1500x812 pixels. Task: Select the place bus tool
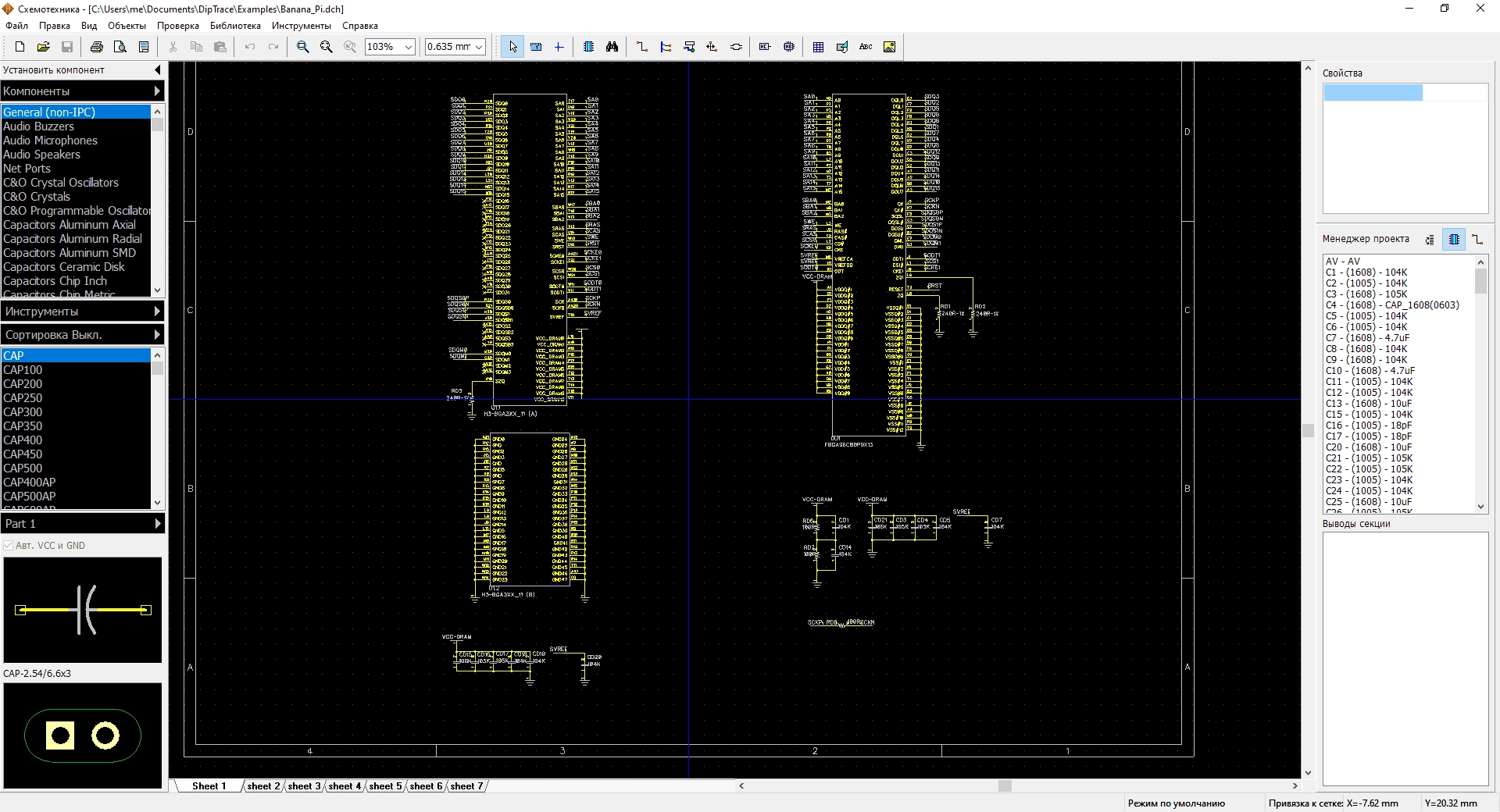point(666,47)
